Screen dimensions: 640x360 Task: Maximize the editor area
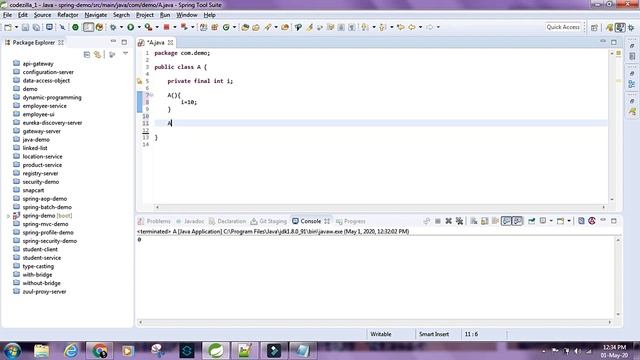point(614,42)
